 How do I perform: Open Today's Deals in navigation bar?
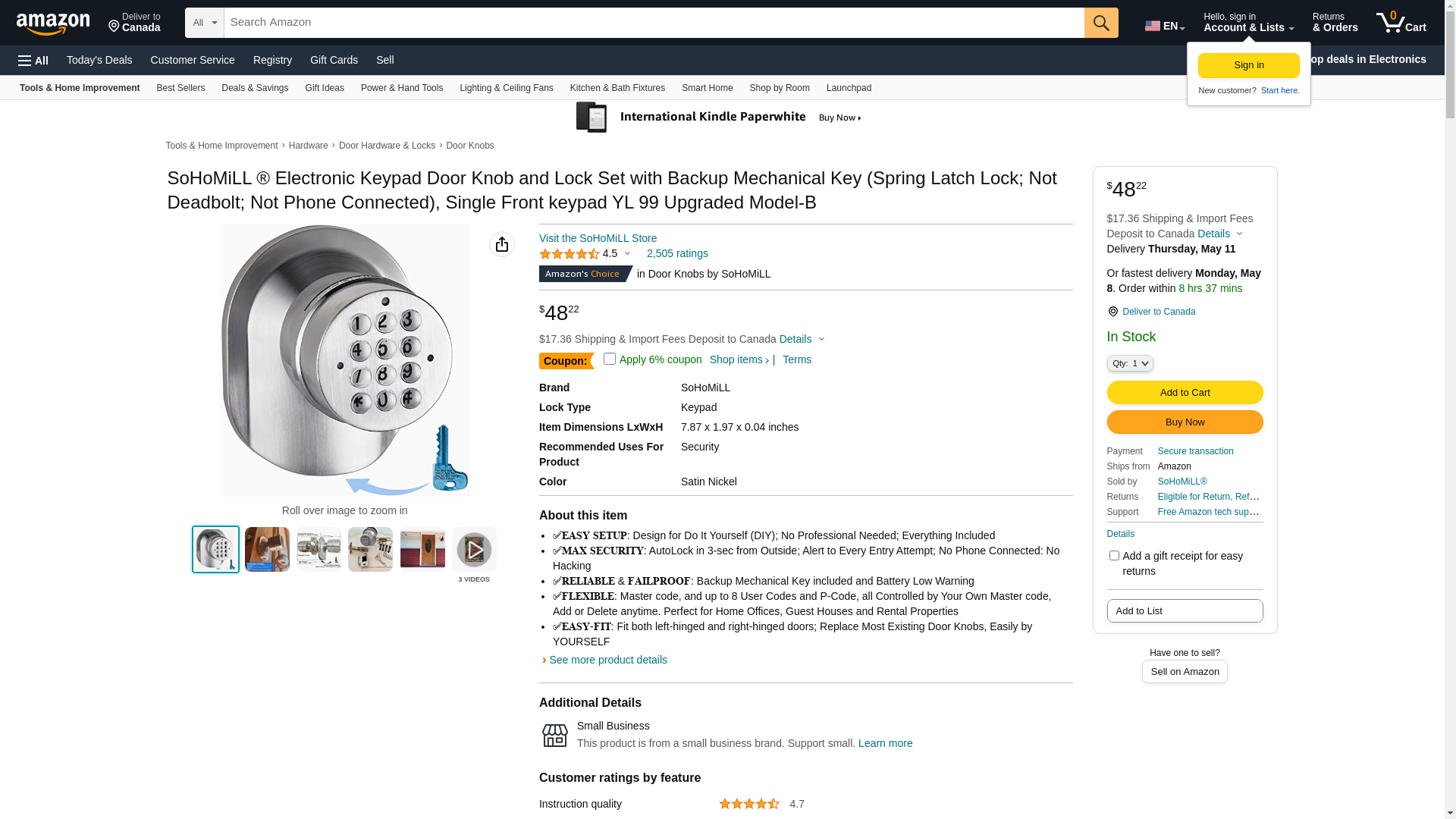[x=99, y=60]
